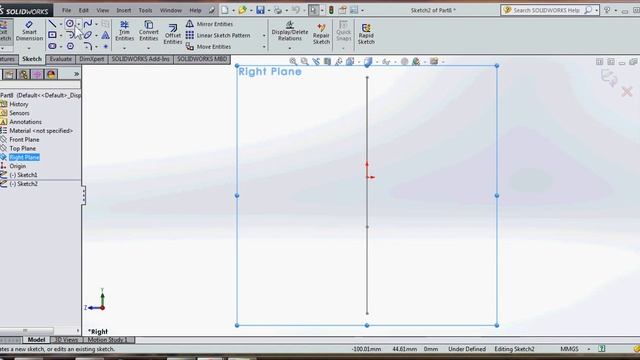Click Zoom to Fit in view toolbar
Image resolution: width=640 pixels, height=360 pixels.
(x=293, y=62)
